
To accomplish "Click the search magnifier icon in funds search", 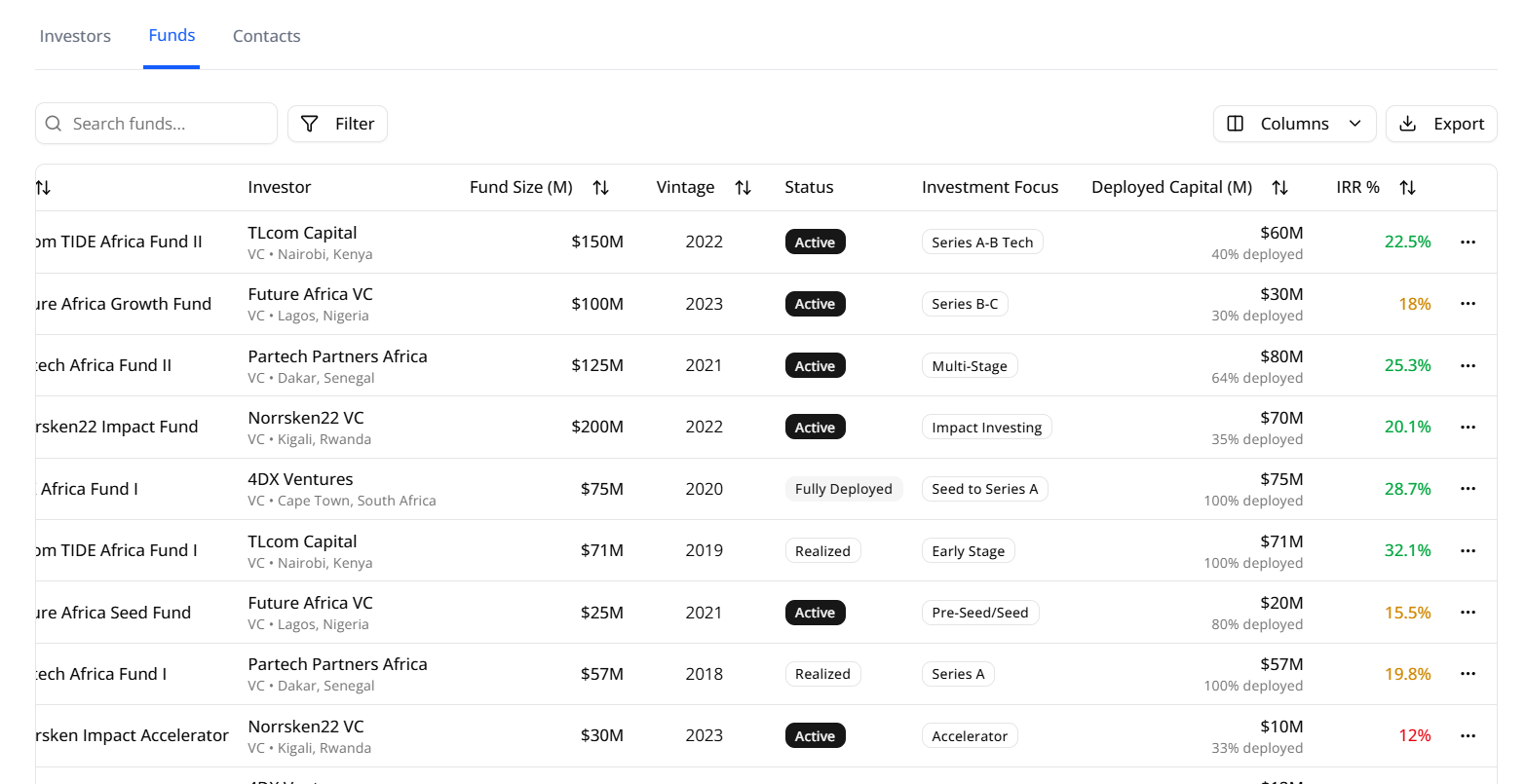I will (x=54, y=124).
